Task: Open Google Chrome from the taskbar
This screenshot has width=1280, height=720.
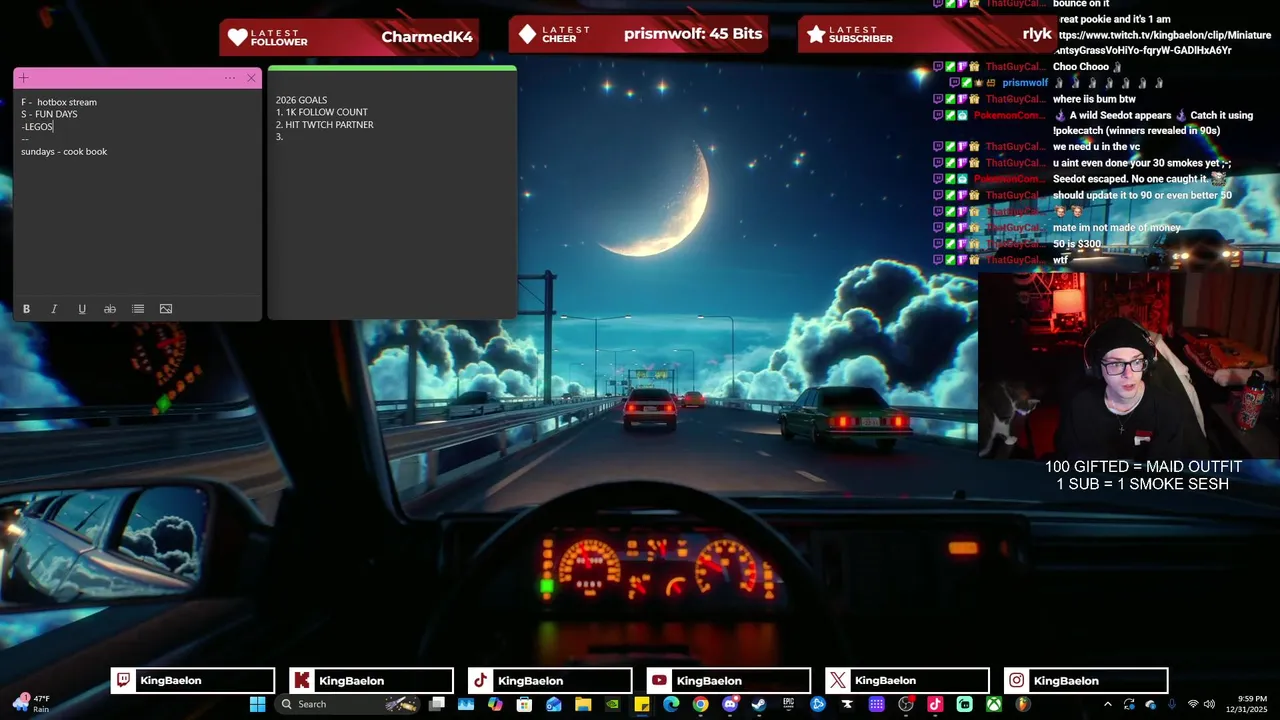Action: (x=700, y=704)
